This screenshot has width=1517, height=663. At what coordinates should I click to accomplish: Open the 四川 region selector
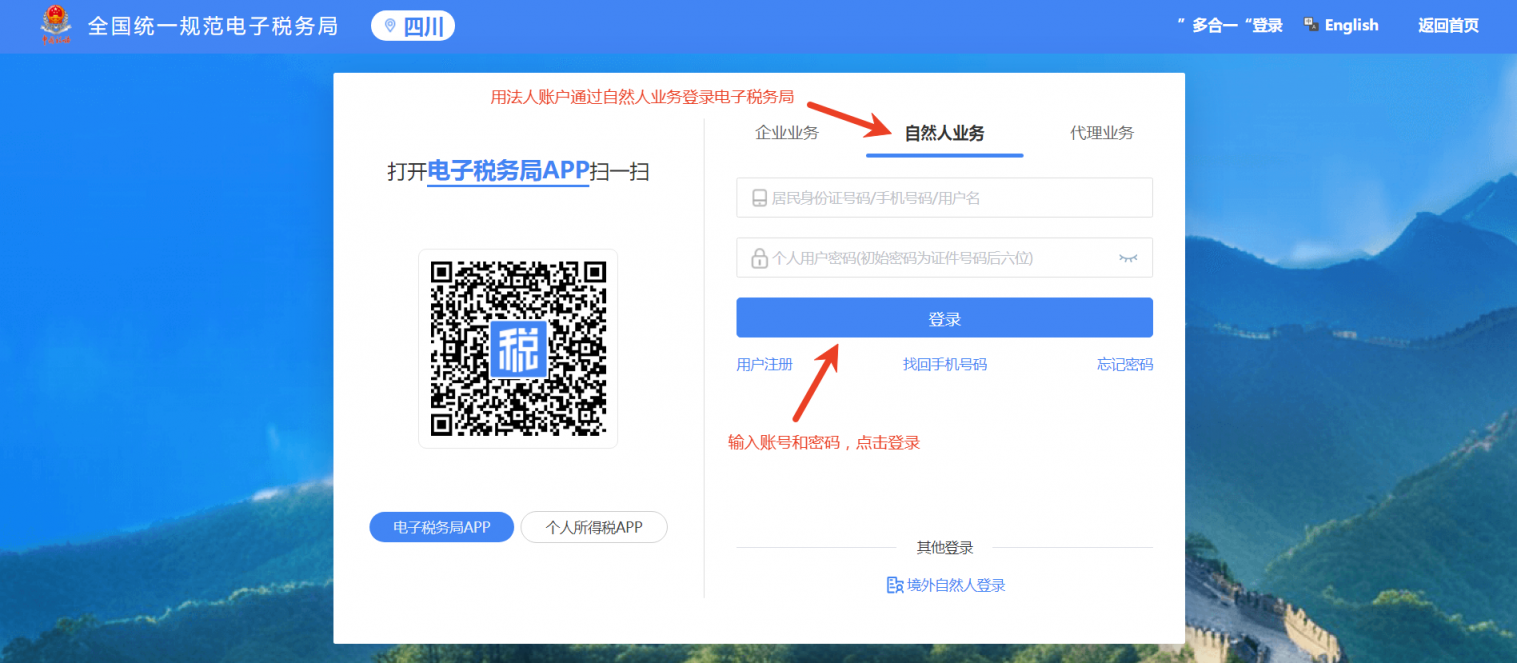[413, 26]
